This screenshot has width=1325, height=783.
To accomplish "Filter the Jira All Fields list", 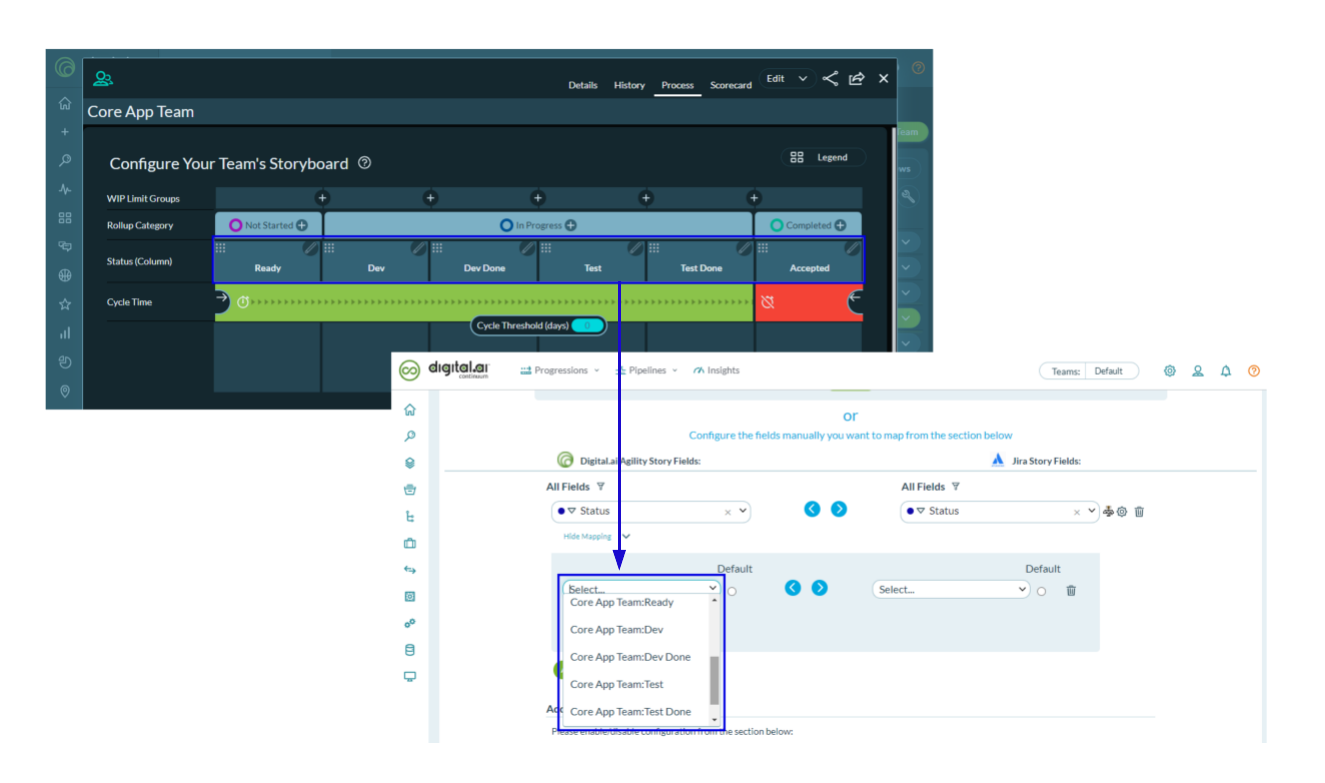I will [955, 487].
